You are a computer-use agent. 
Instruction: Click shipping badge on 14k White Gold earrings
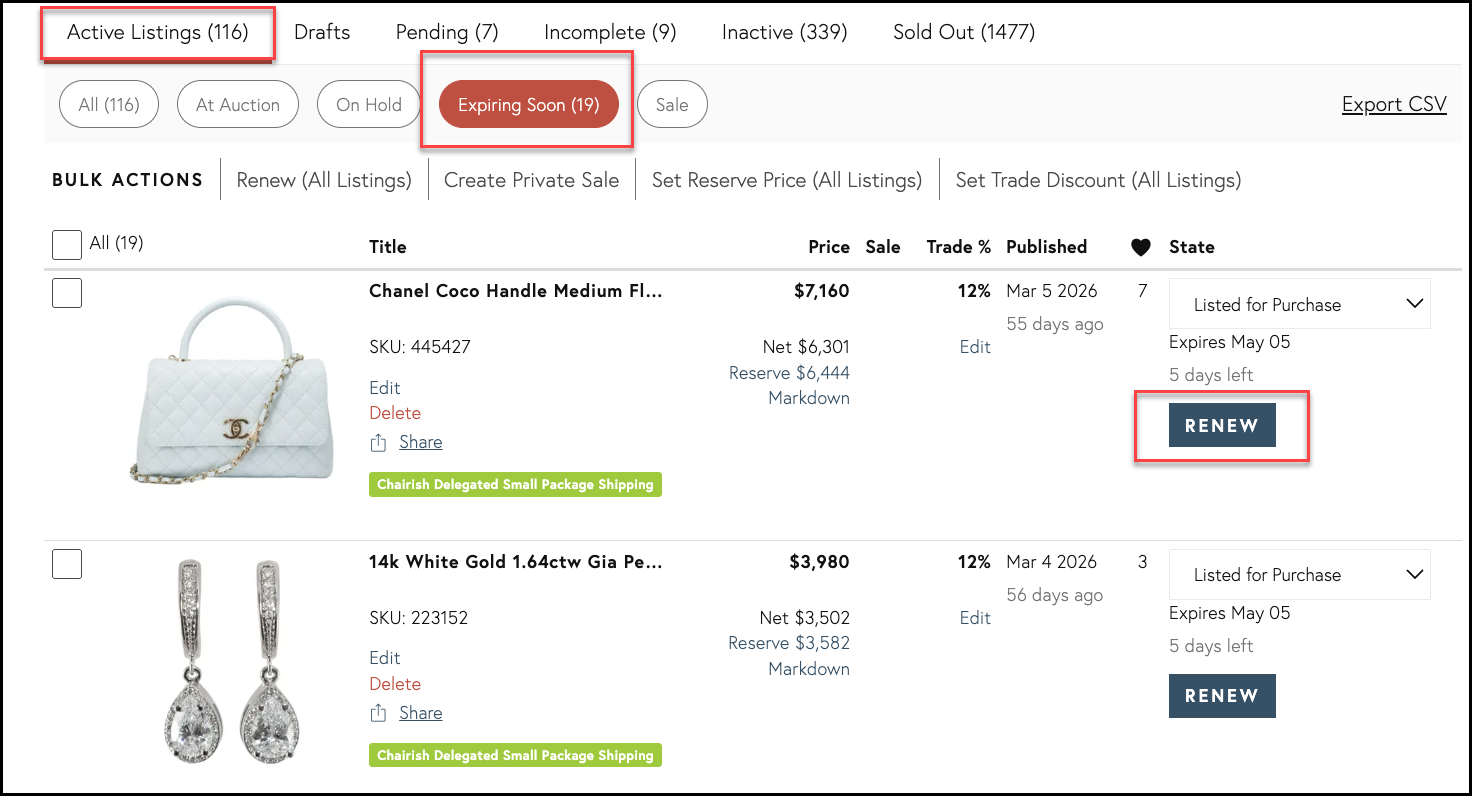coord(515,755)
